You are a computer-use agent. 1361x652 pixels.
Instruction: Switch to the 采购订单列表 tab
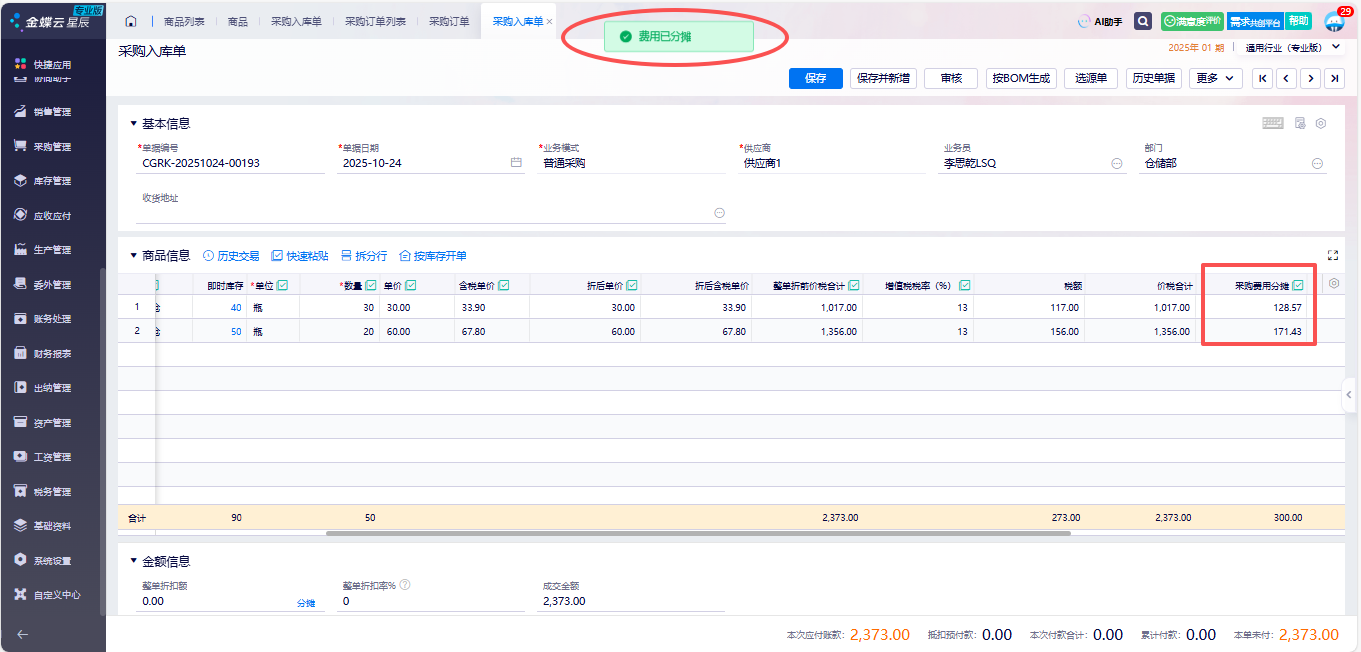pyautogui.click(x=375, y=21)
